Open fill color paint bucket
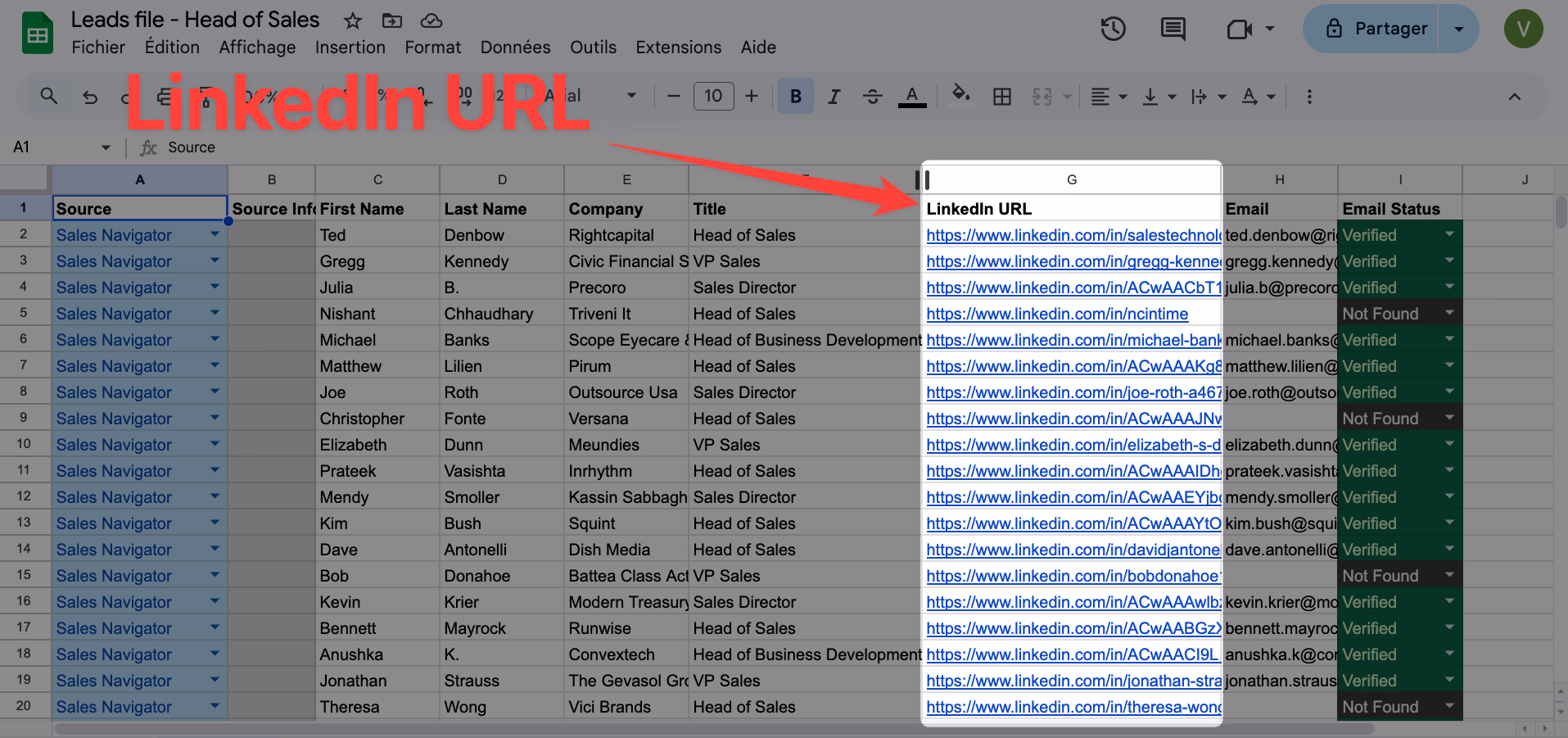1568x738 pixels. (x=961, y=95)
